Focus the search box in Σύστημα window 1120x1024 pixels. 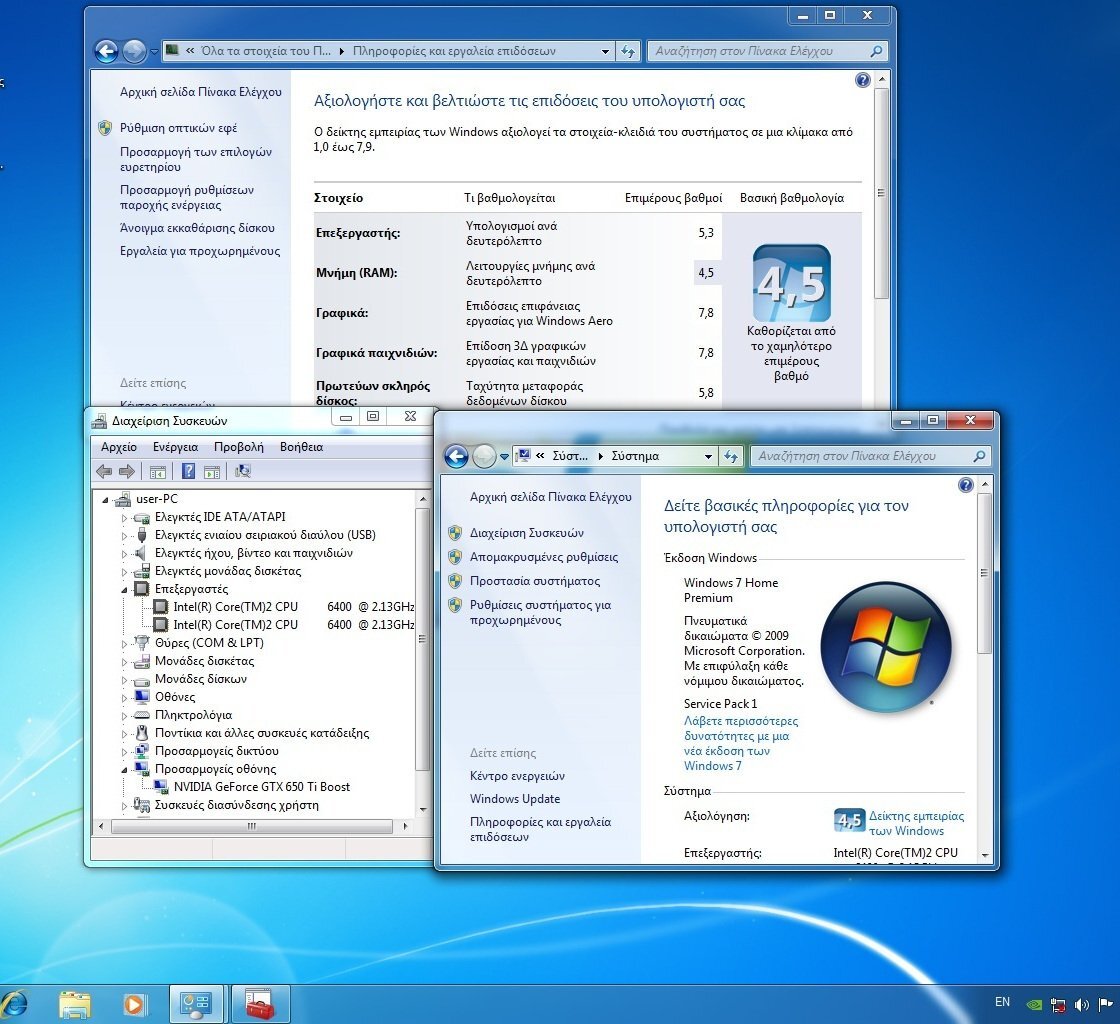point(863,456)
